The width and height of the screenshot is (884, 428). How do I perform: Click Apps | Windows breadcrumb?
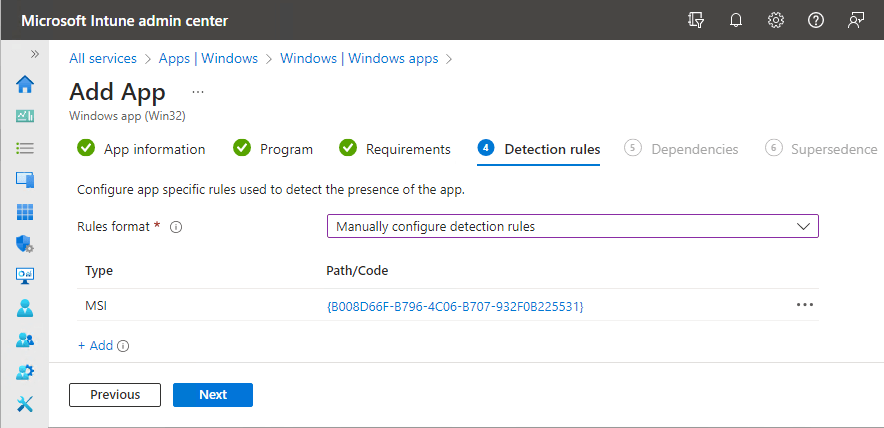coord(208,59)
